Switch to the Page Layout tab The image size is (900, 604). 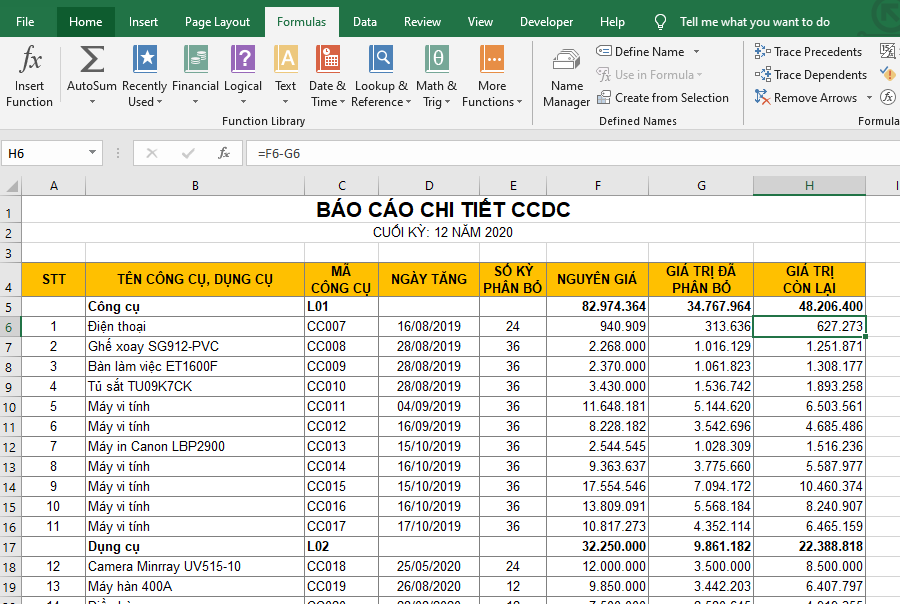pyautogui.click(x=217, y=21)
